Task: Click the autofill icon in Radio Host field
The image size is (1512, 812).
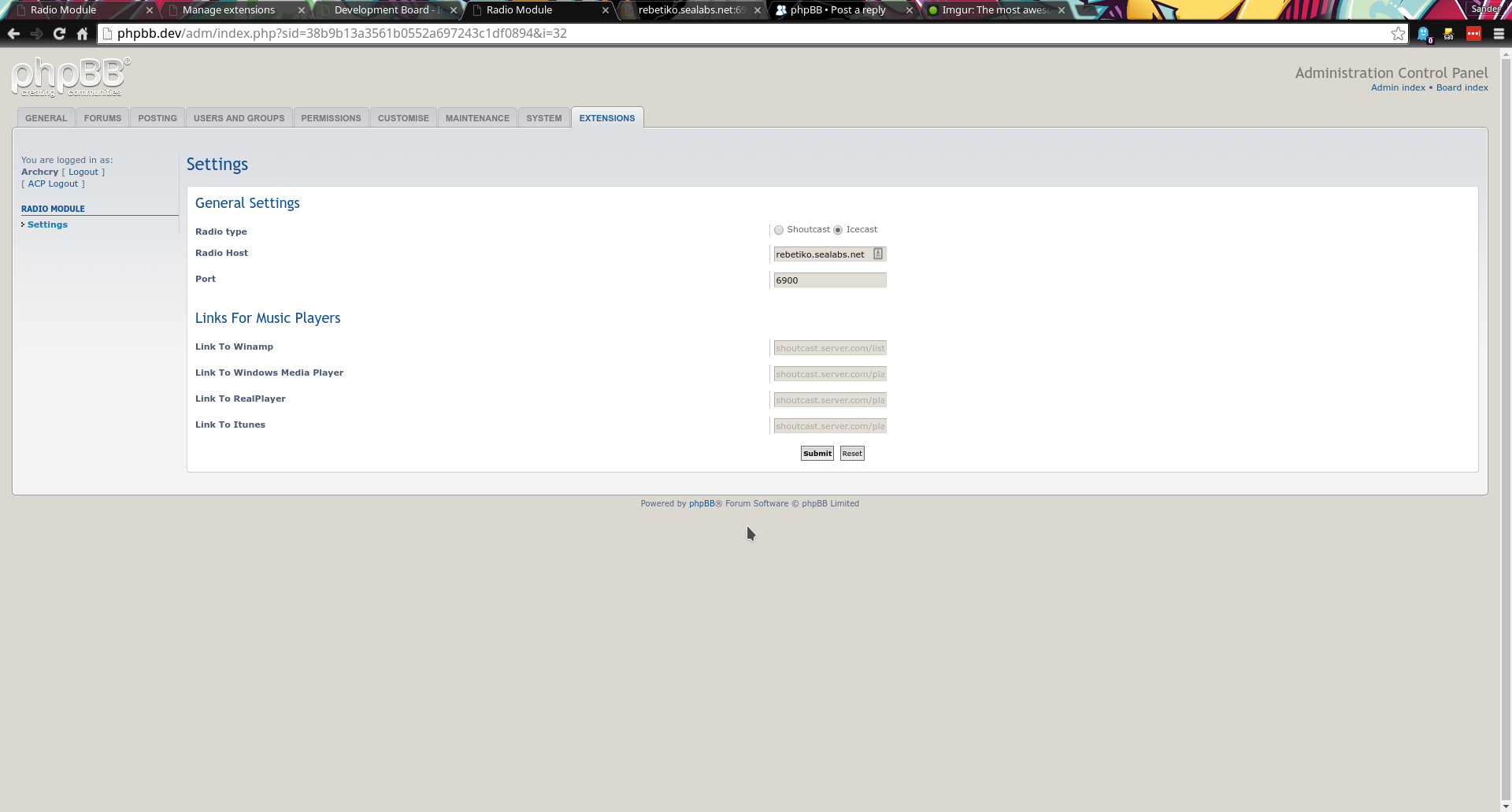Action: [x=878, y=254]
